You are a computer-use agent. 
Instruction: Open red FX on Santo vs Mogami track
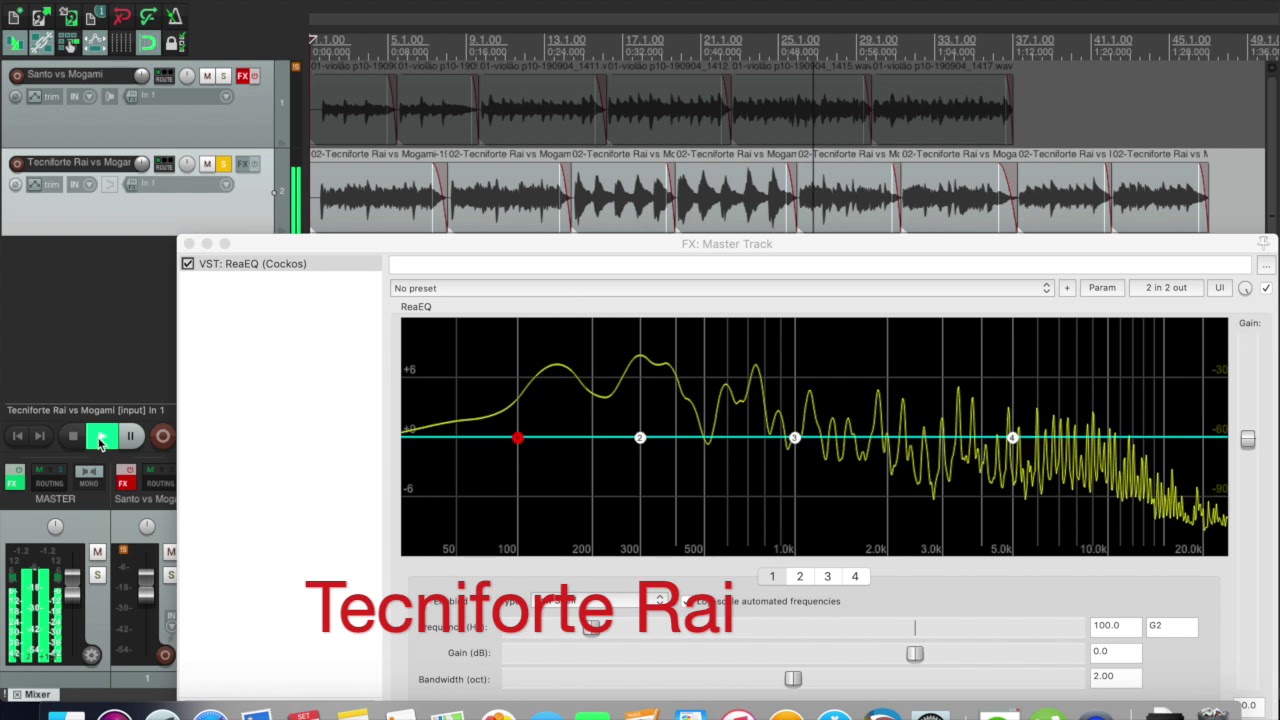click(242, 76)
